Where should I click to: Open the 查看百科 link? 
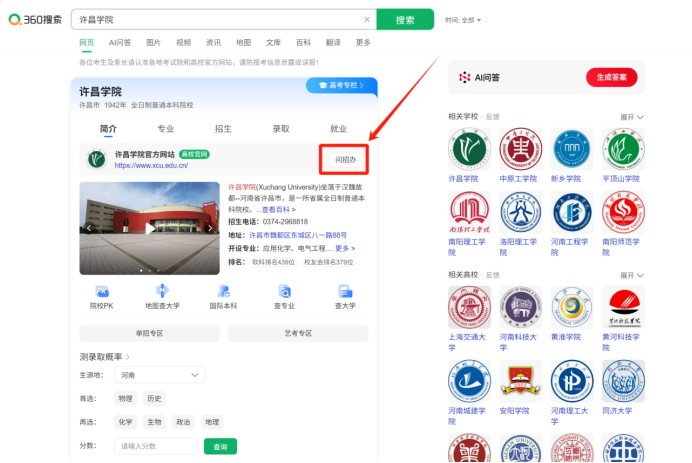pyautogui.click(x=278, y=210)
